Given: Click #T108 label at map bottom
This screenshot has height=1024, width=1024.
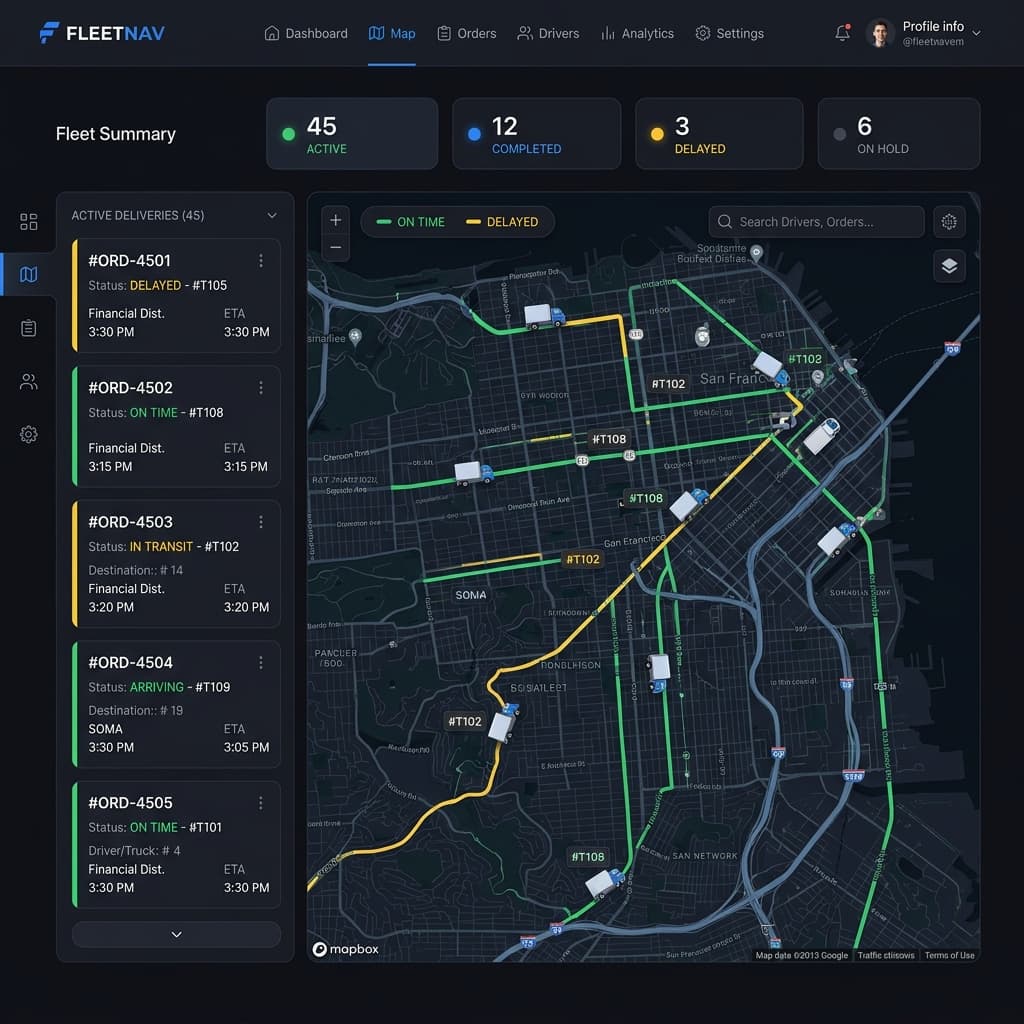Looking at the screenshot, I should [x=588, y=857].
